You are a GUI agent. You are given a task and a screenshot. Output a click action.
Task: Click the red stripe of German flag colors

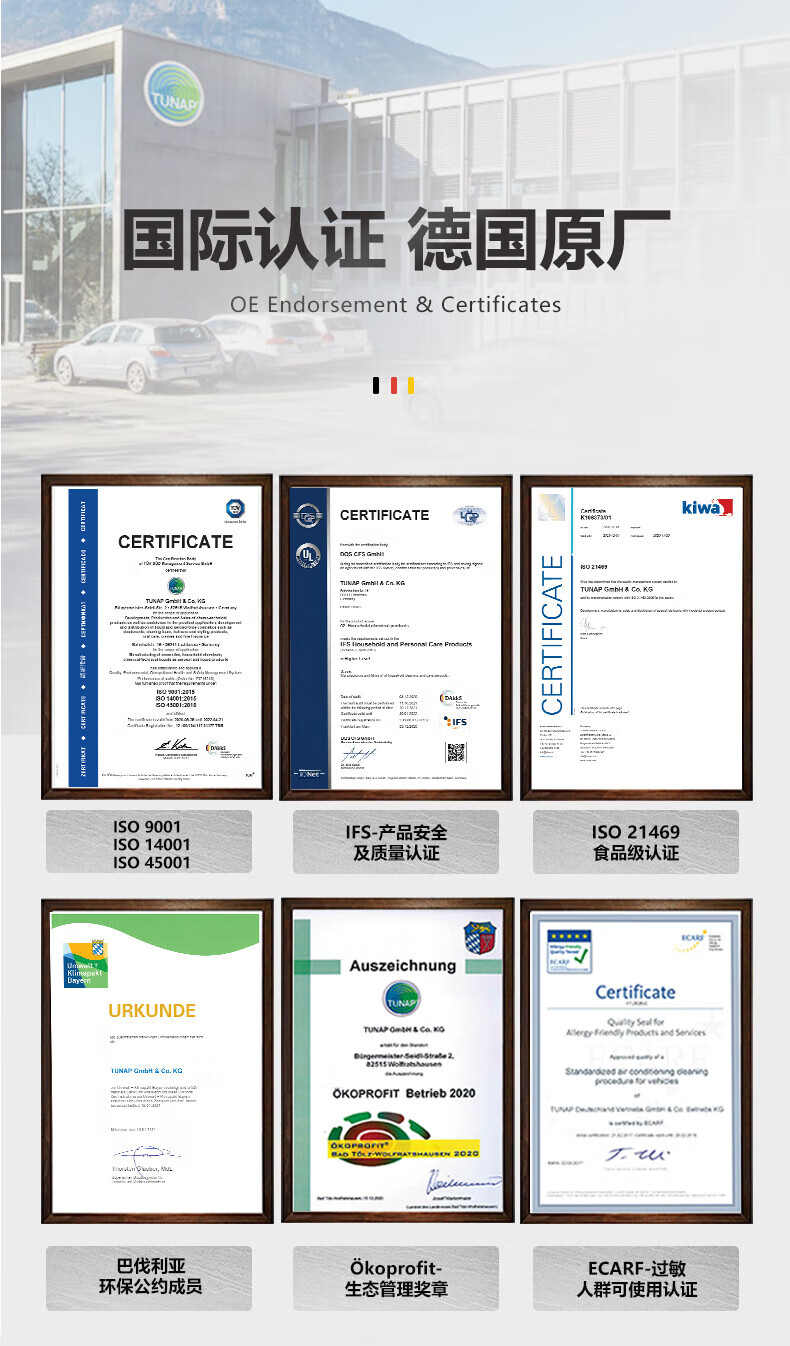tap(394, 386)
